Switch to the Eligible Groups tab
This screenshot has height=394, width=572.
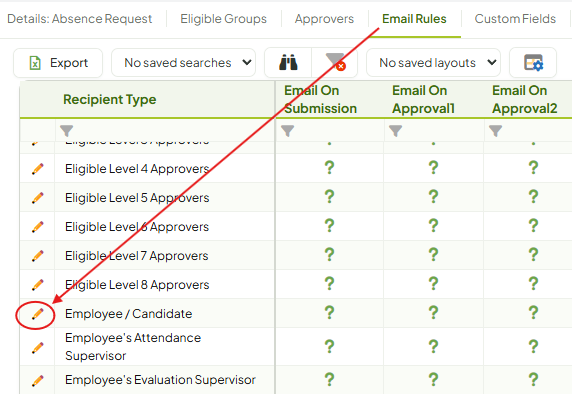click(x=223, y=19)
